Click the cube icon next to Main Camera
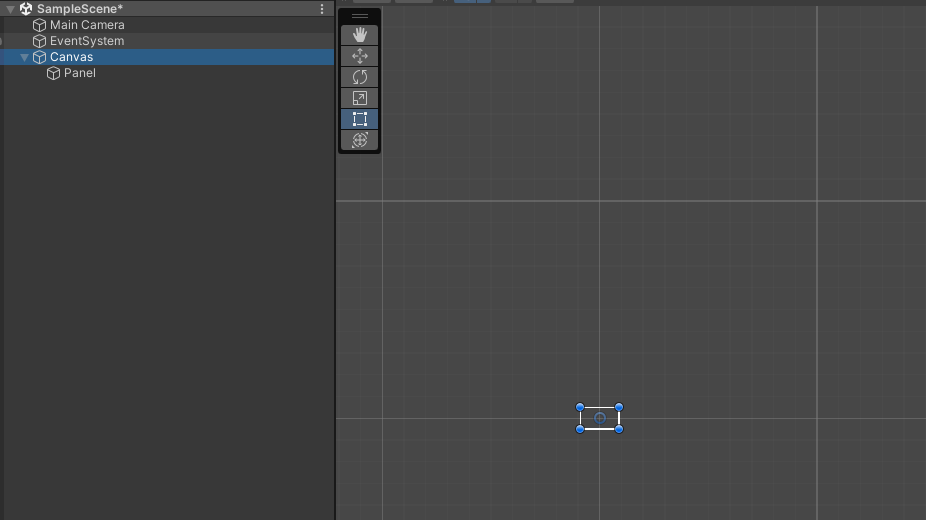This screenshot has height=520, width=926. [x=39, y=25]
